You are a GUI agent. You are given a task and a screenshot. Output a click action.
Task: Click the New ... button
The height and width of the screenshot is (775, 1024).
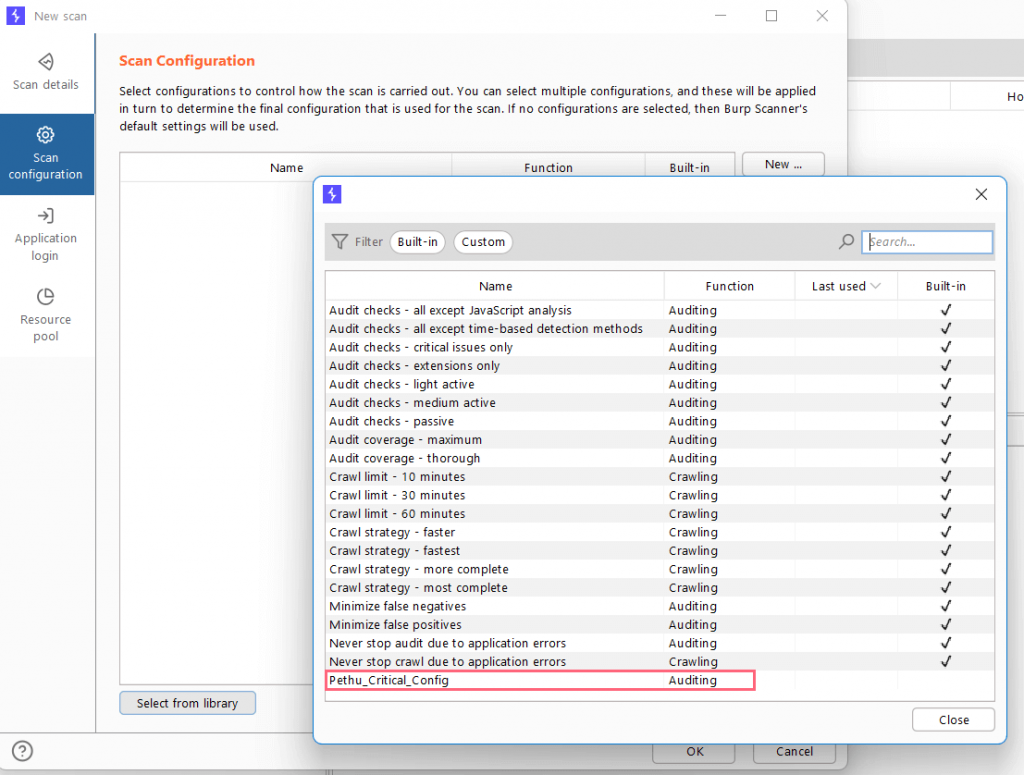click(783, 165)
